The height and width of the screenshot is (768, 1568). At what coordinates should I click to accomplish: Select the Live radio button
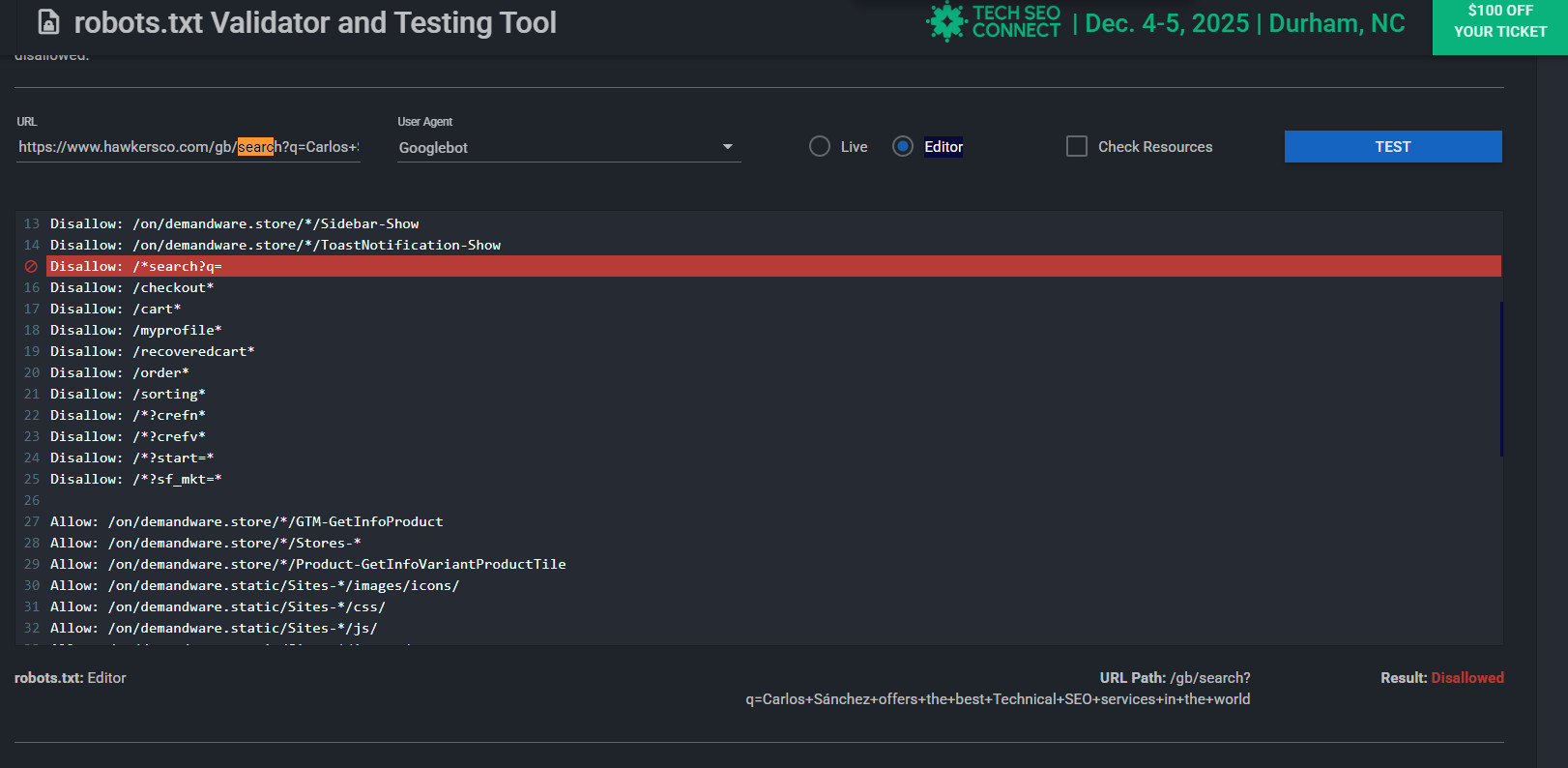coord(820,146)
